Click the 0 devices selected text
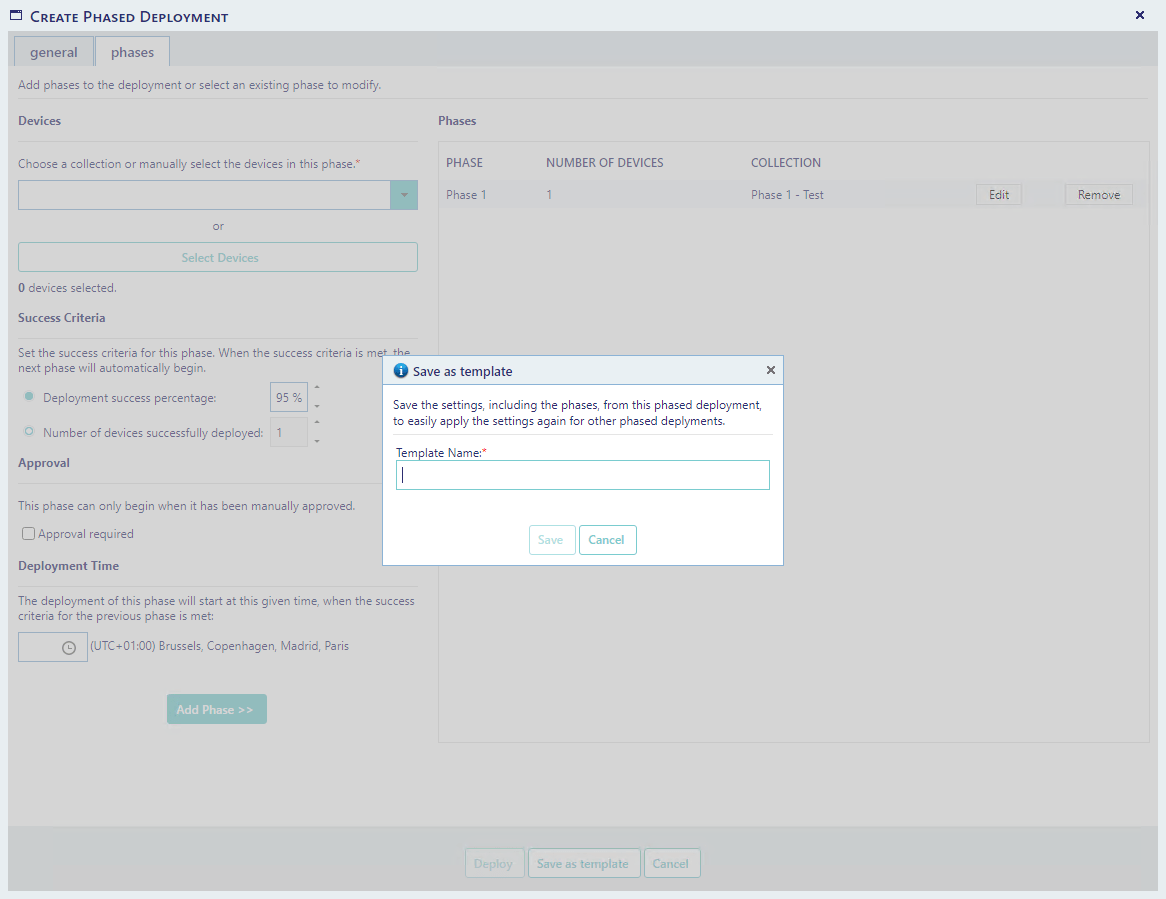This screenshot has width=1166, height=899. click(x=67, y=288)
